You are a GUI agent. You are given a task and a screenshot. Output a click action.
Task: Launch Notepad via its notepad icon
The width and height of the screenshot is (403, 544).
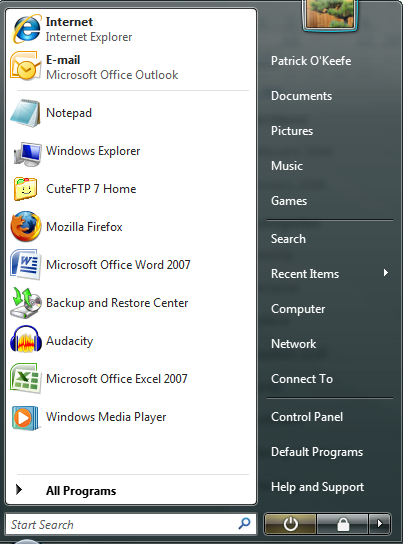[x=25, y=113]
